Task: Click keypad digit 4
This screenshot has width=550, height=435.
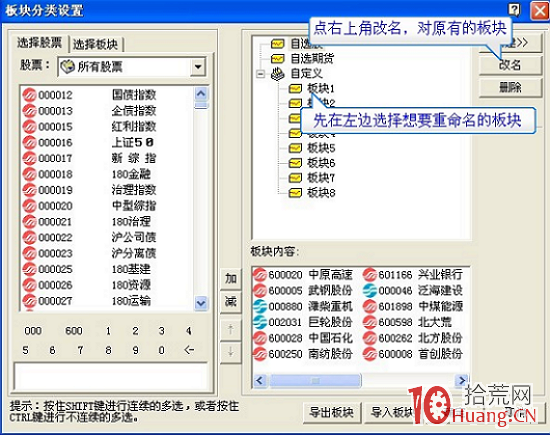Action: pos(189,331)
